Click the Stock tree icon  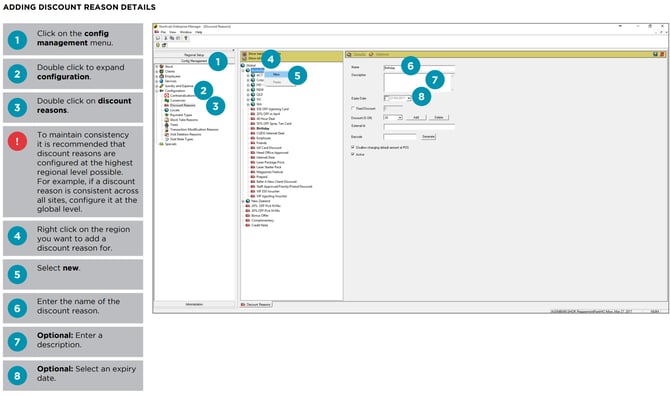(162, 66)
